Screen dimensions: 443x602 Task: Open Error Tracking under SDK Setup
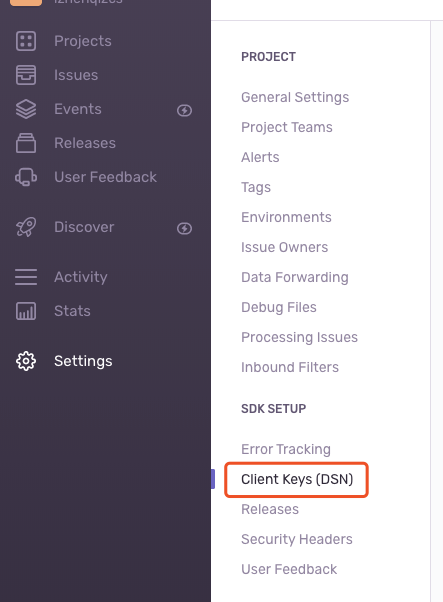286,449
